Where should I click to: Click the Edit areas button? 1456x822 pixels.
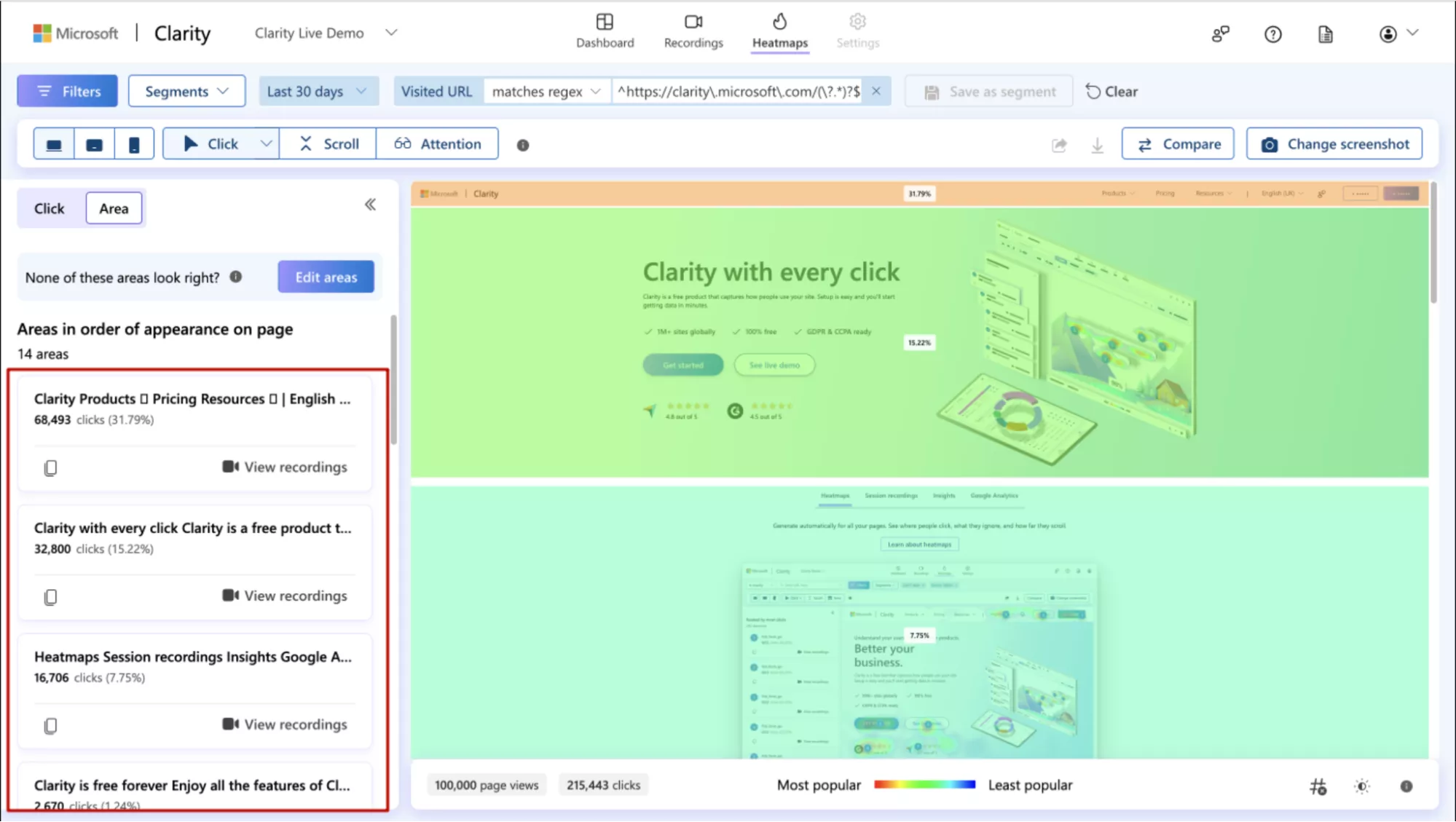[326, 277]
